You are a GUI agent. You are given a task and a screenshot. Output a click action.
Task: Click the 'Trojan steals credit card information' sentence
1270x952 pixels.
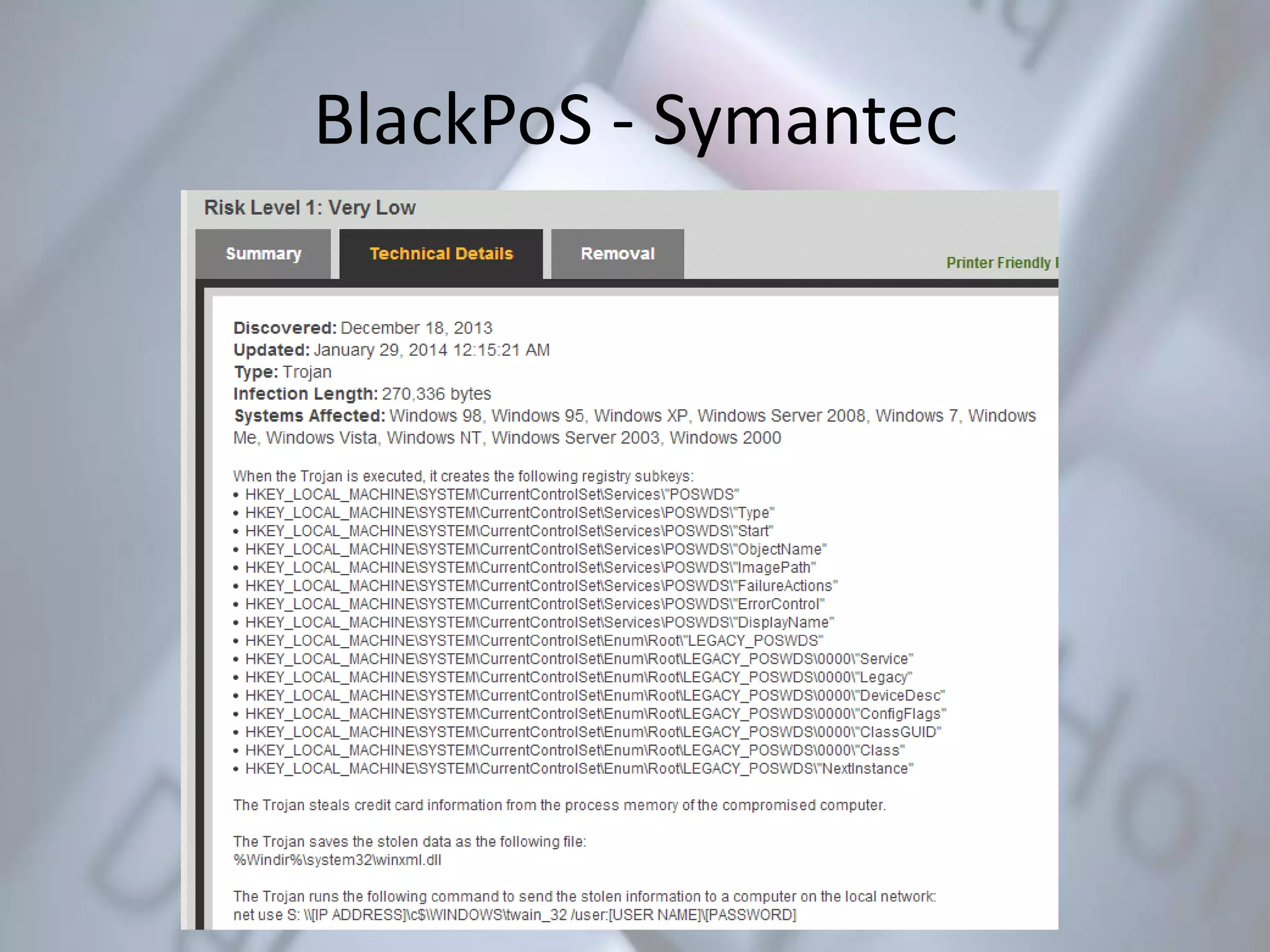point(559,805)
